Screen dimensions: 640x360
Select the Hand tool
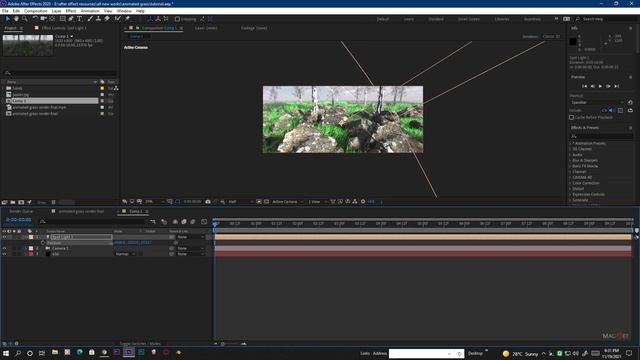(16, 19)
